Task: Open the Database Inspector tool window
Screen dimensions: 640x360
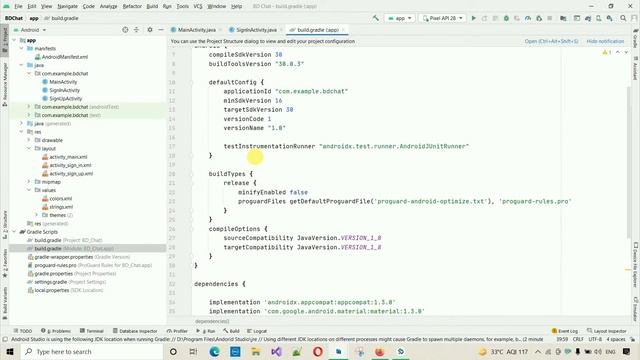Action: [135, 331]
